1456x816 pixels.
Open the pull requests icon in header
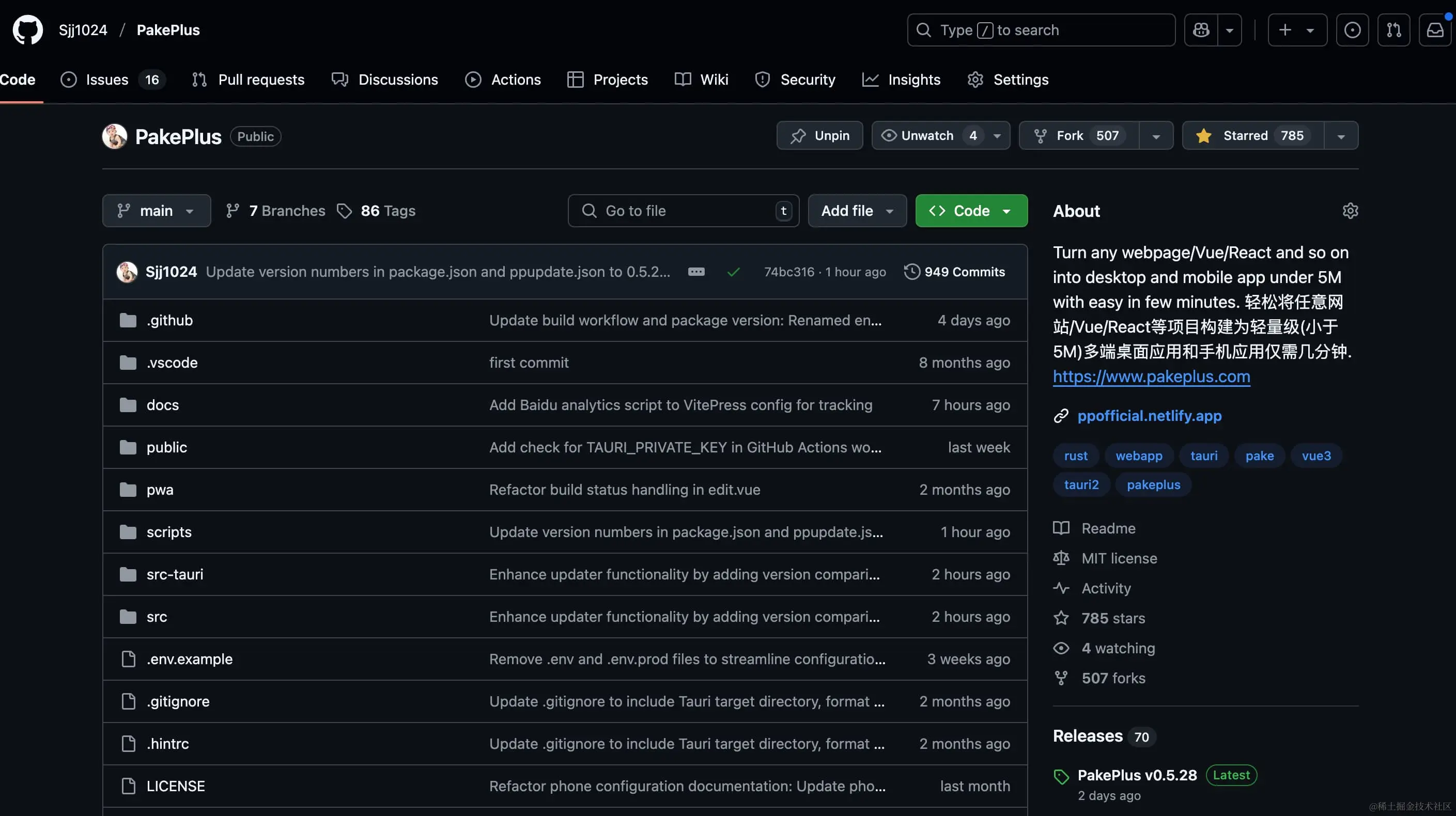pyautogui.click(x=1393, y=30)
